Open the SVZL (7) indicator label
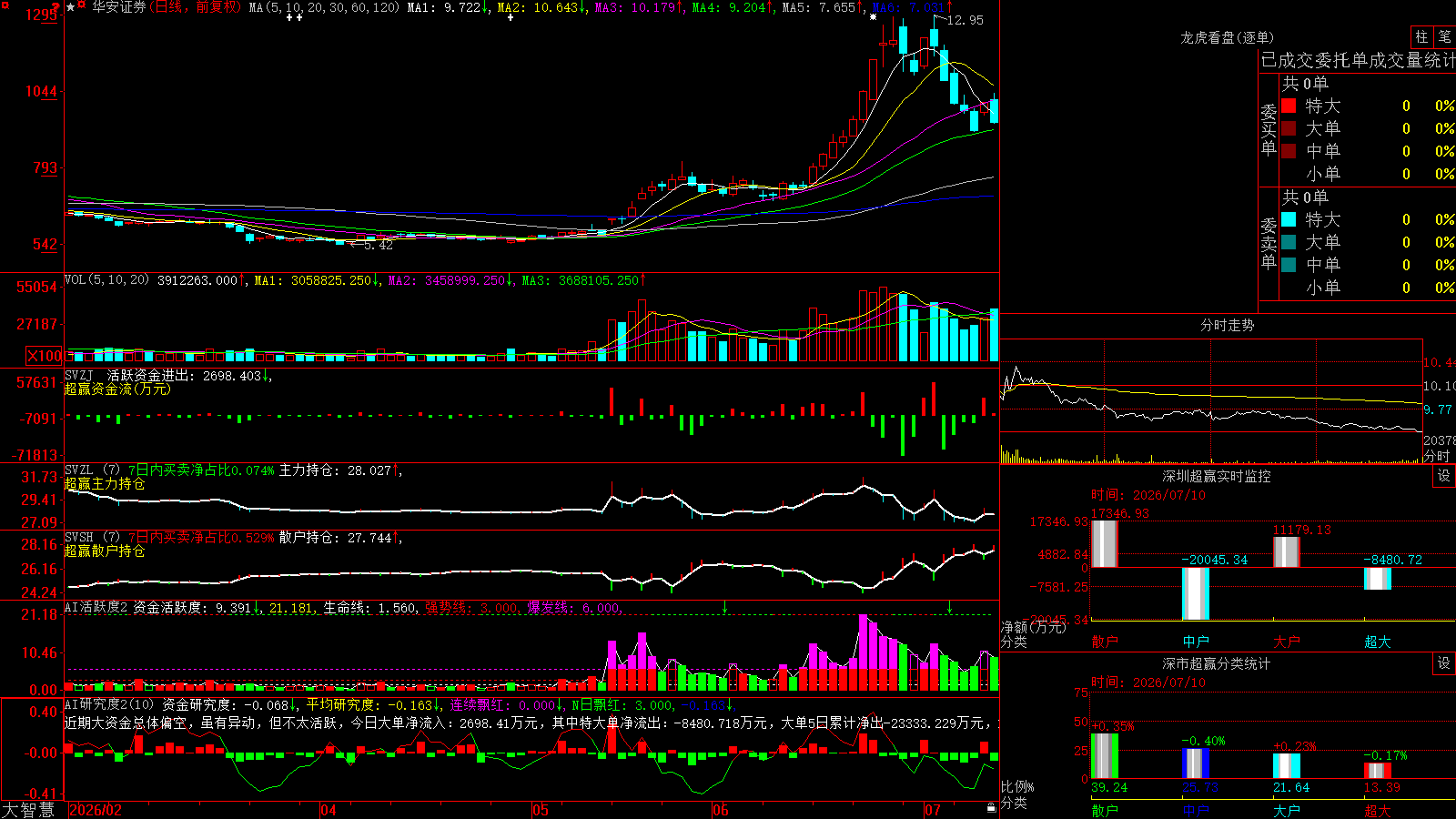This screenshot has height=819, width=1456. point(92,470)
